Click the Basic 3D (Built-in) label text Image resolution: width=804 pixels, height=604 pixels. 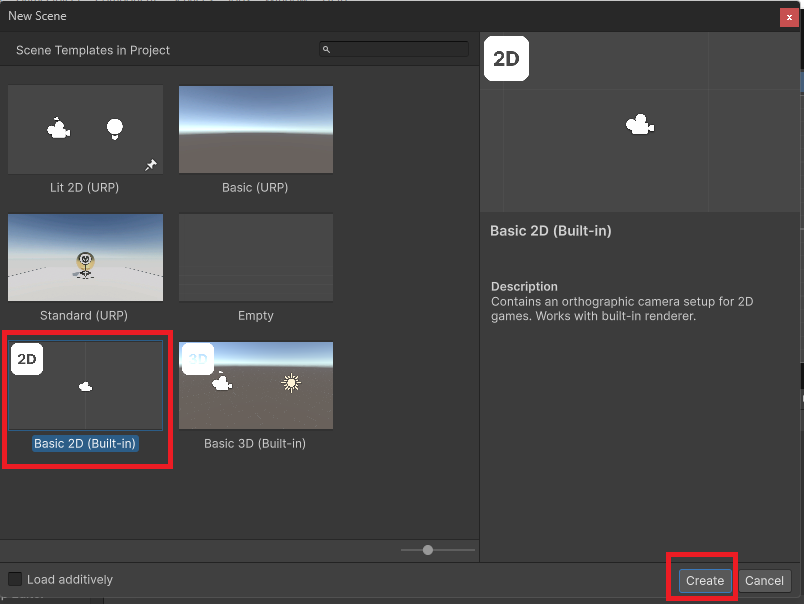click(255, 444)
